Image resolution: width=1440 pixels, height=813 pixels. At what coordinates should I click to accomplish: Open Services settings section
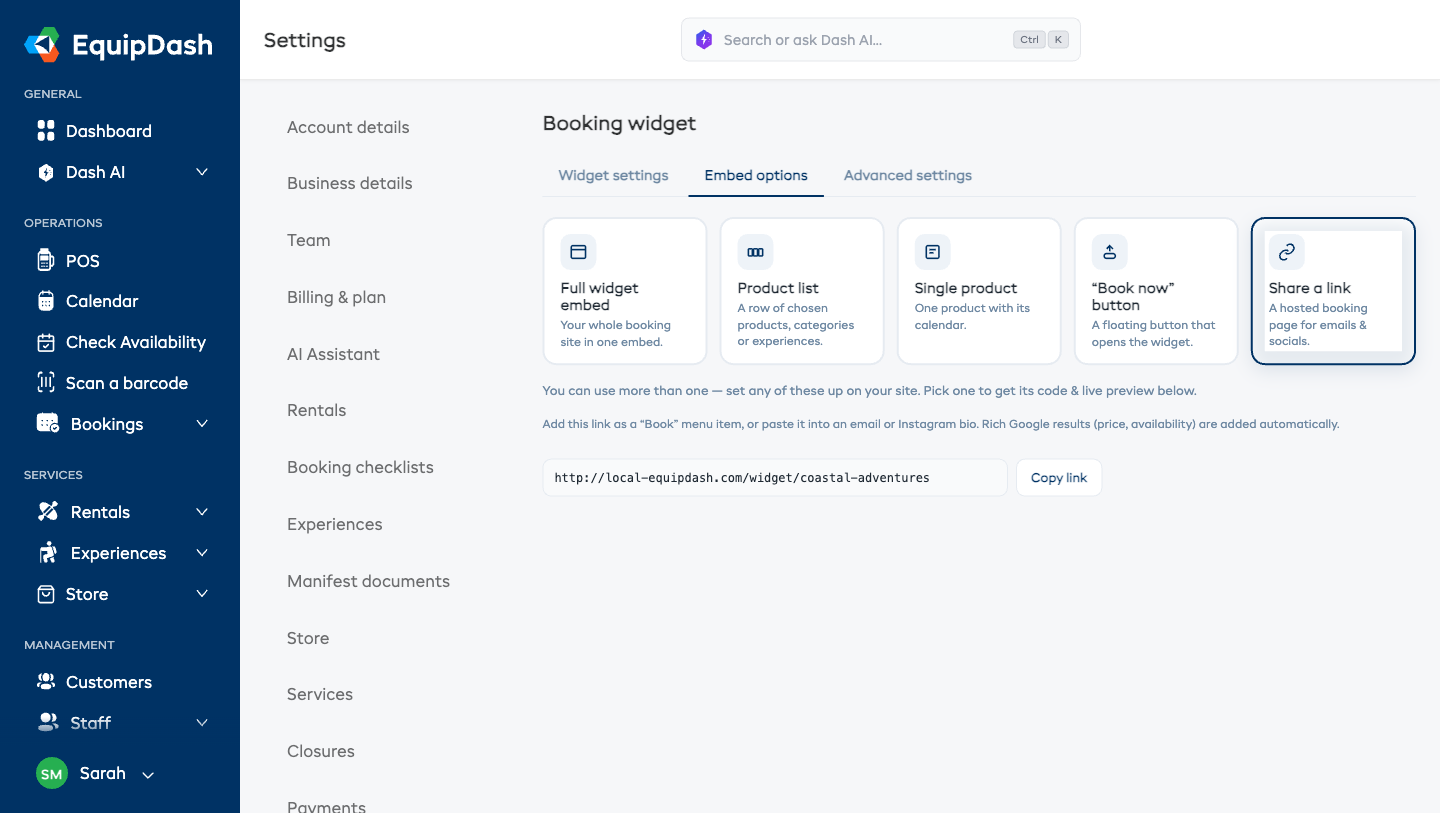[320, 694]
